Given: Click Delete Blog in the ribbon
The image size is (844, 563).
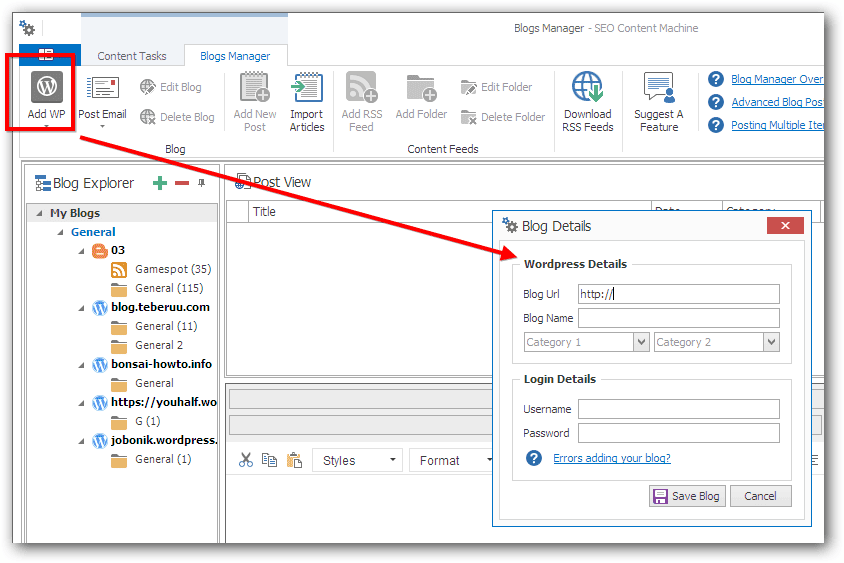Looking at the screenshot, I should point(177,117).
